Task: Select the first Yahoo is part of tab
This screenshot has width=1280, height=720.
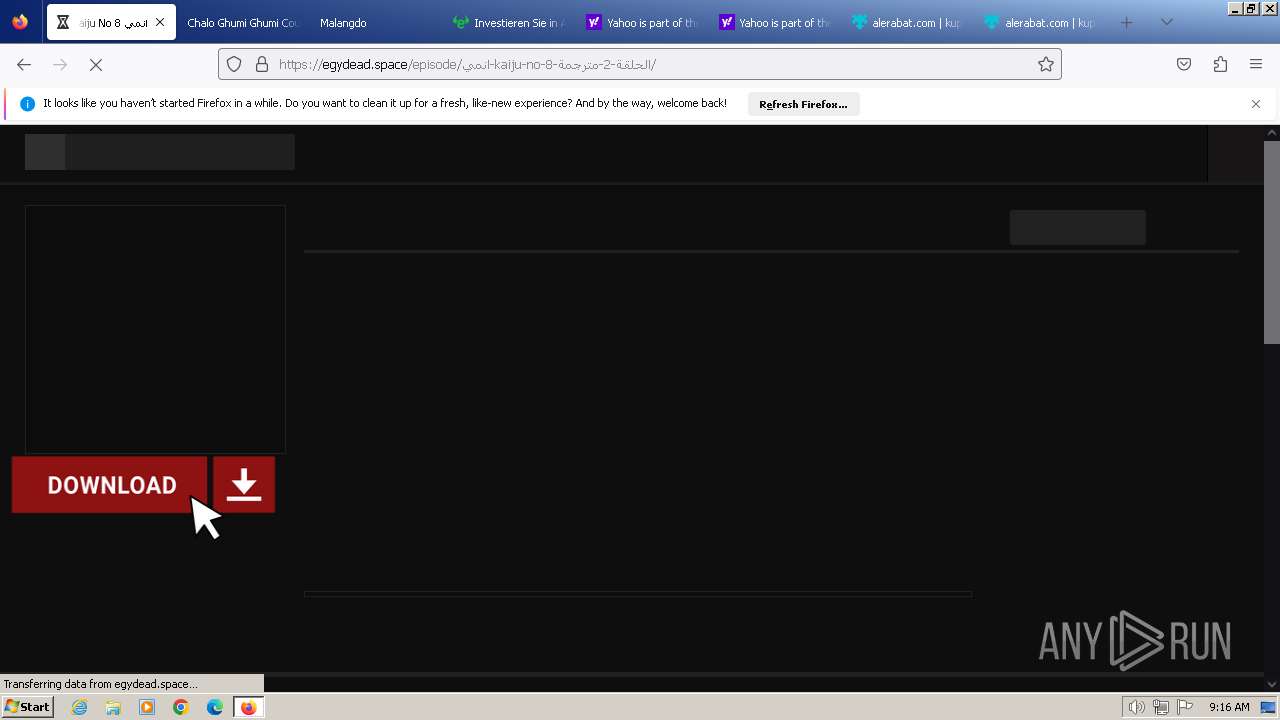Action: click(x=641, y=22)
